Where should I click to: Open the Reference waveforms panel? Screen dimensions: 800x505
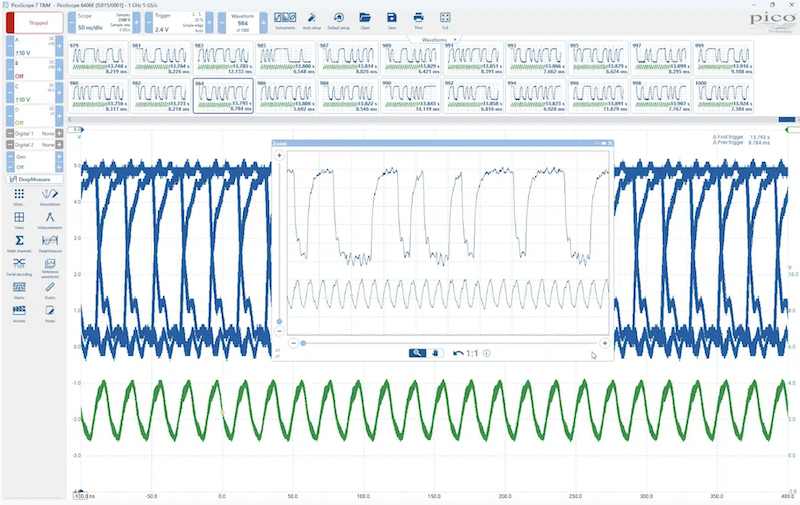[x=51, y=265]
